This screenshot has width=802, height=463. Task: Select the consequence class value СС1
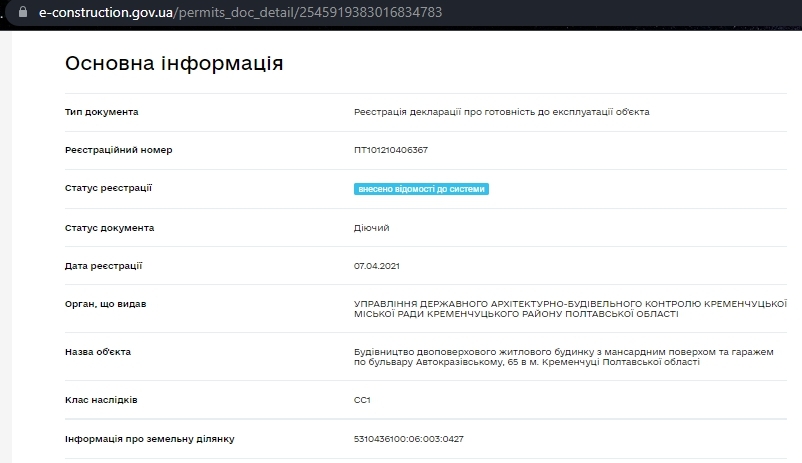[x=362, y=400]
